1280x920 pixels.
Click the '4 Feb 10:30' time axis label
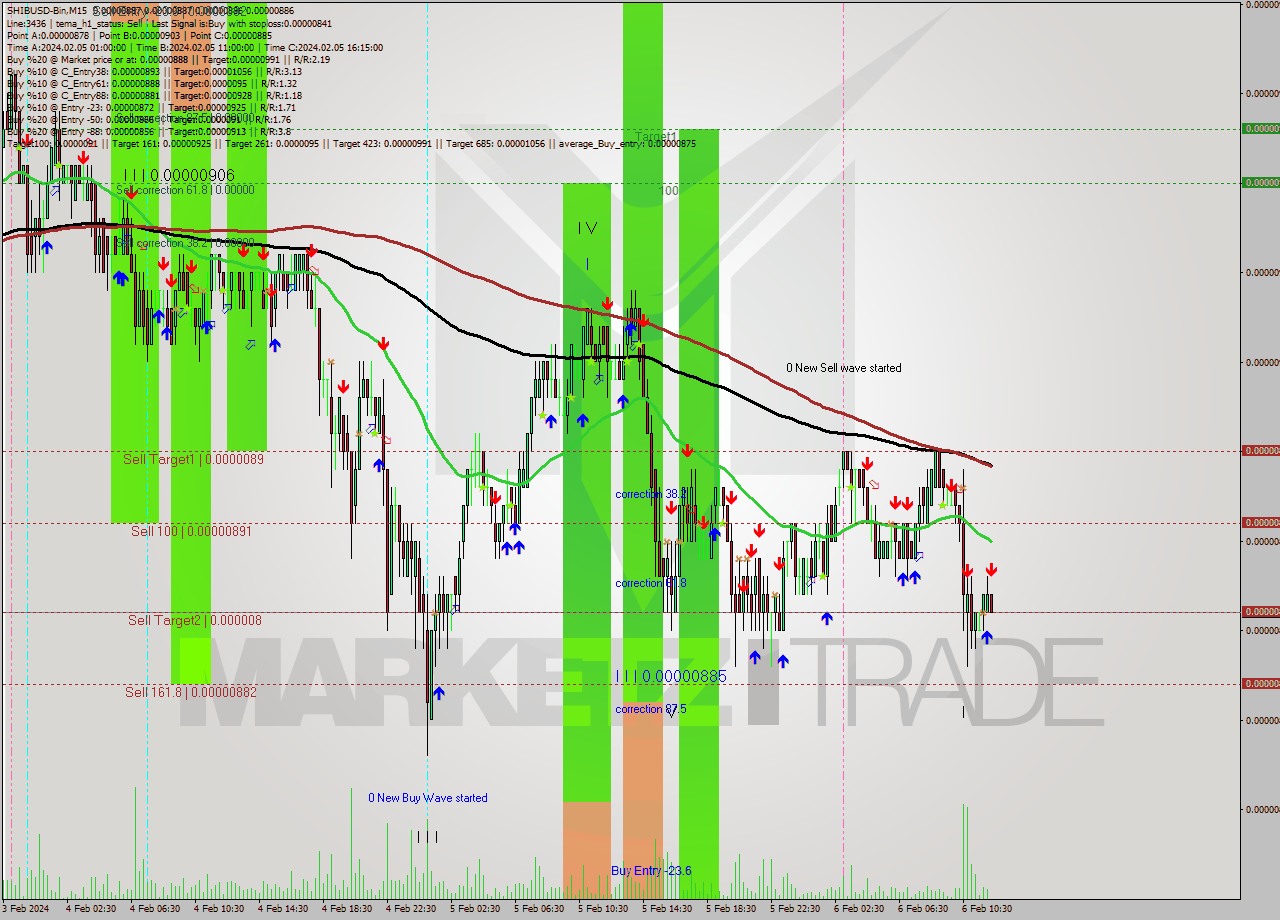218,909
